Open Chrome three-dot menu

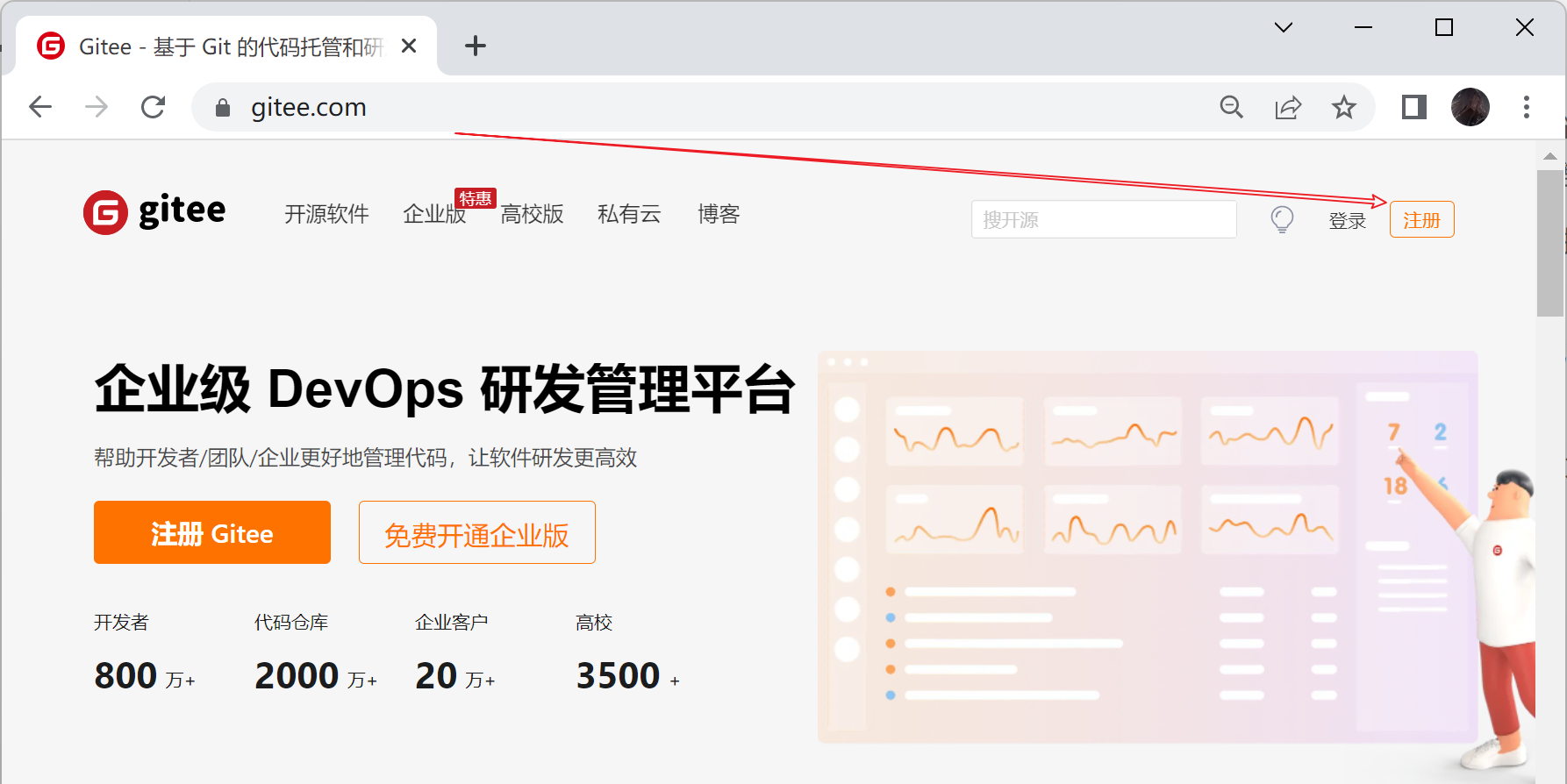[x=1526, y=107]
